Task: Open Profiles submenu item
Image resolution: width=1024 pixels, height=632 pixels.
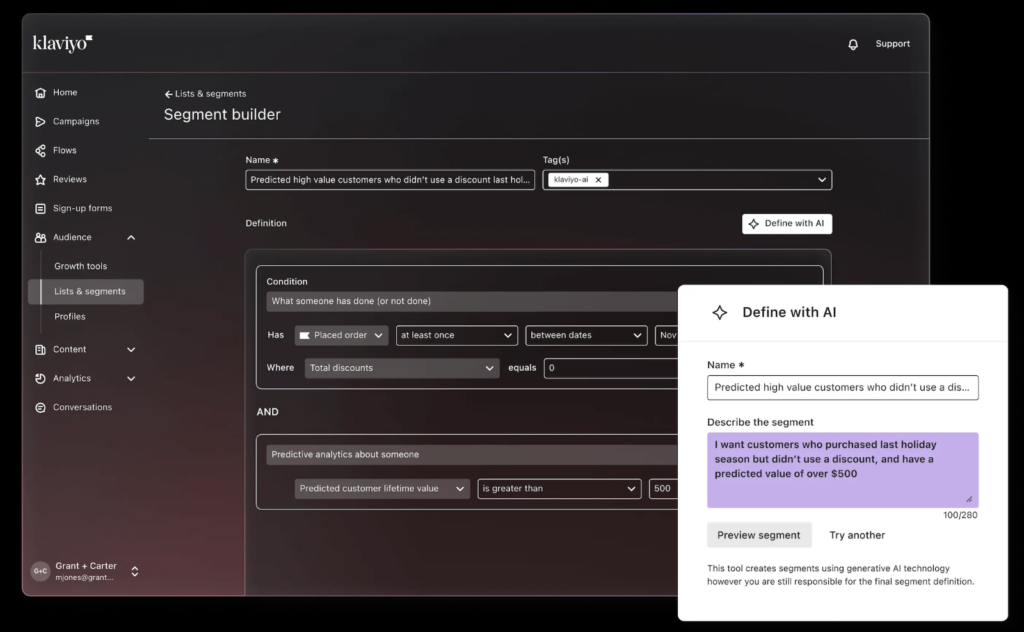Action: (70, 317)
